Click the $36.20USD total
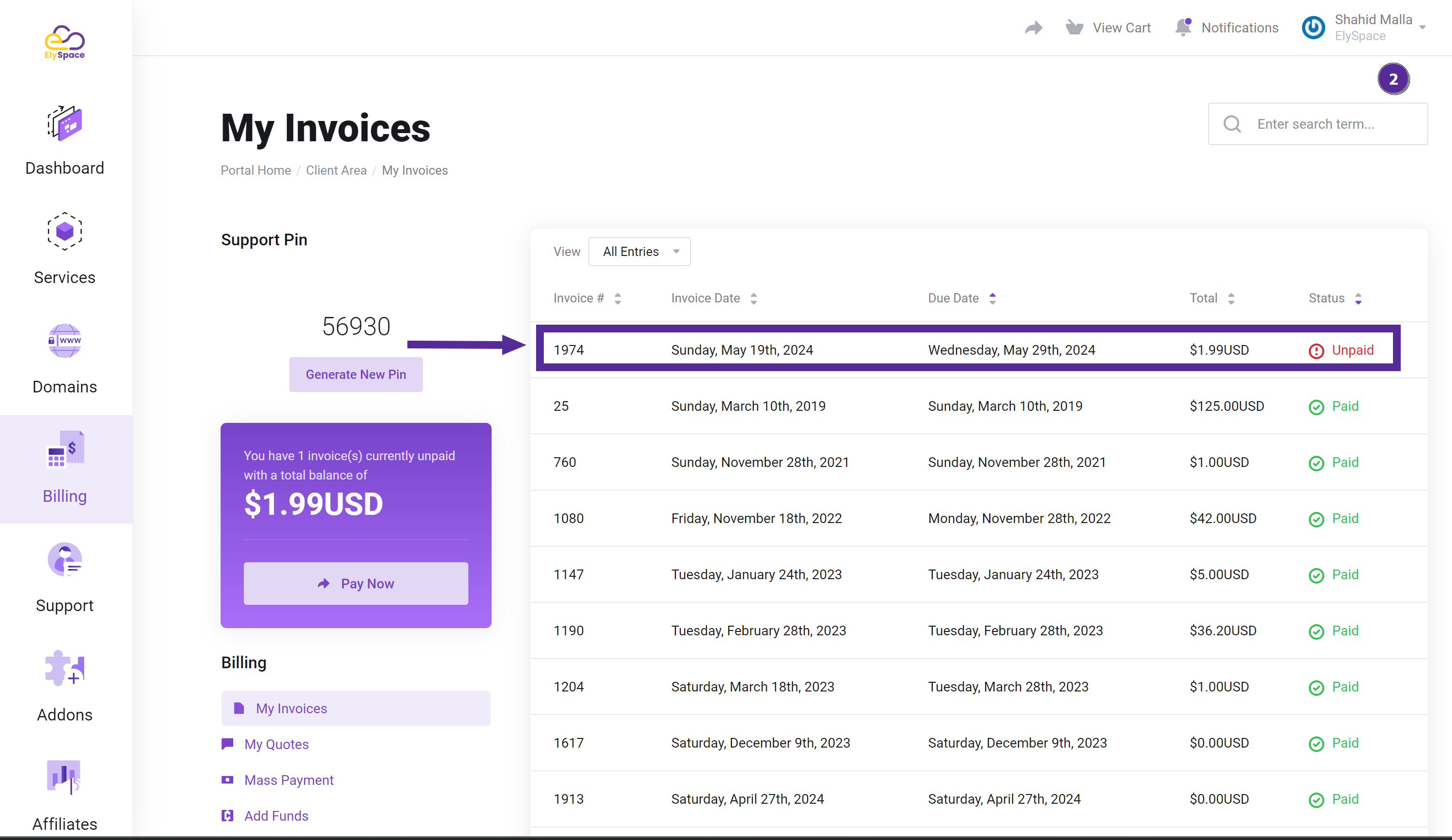1452x840 pixels. 1223,631
